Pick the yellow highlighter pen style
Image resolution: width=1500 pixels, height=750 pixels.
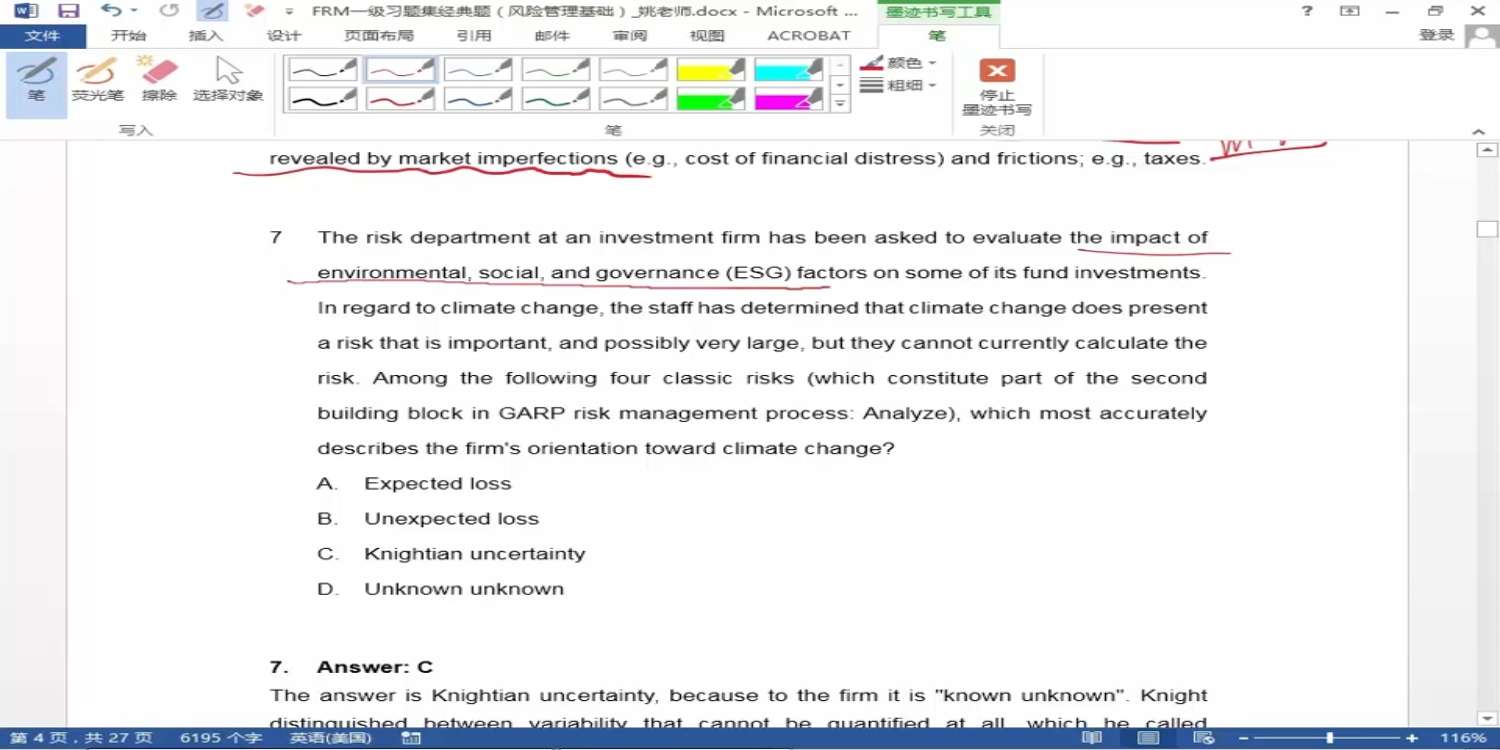pos(710,69)
